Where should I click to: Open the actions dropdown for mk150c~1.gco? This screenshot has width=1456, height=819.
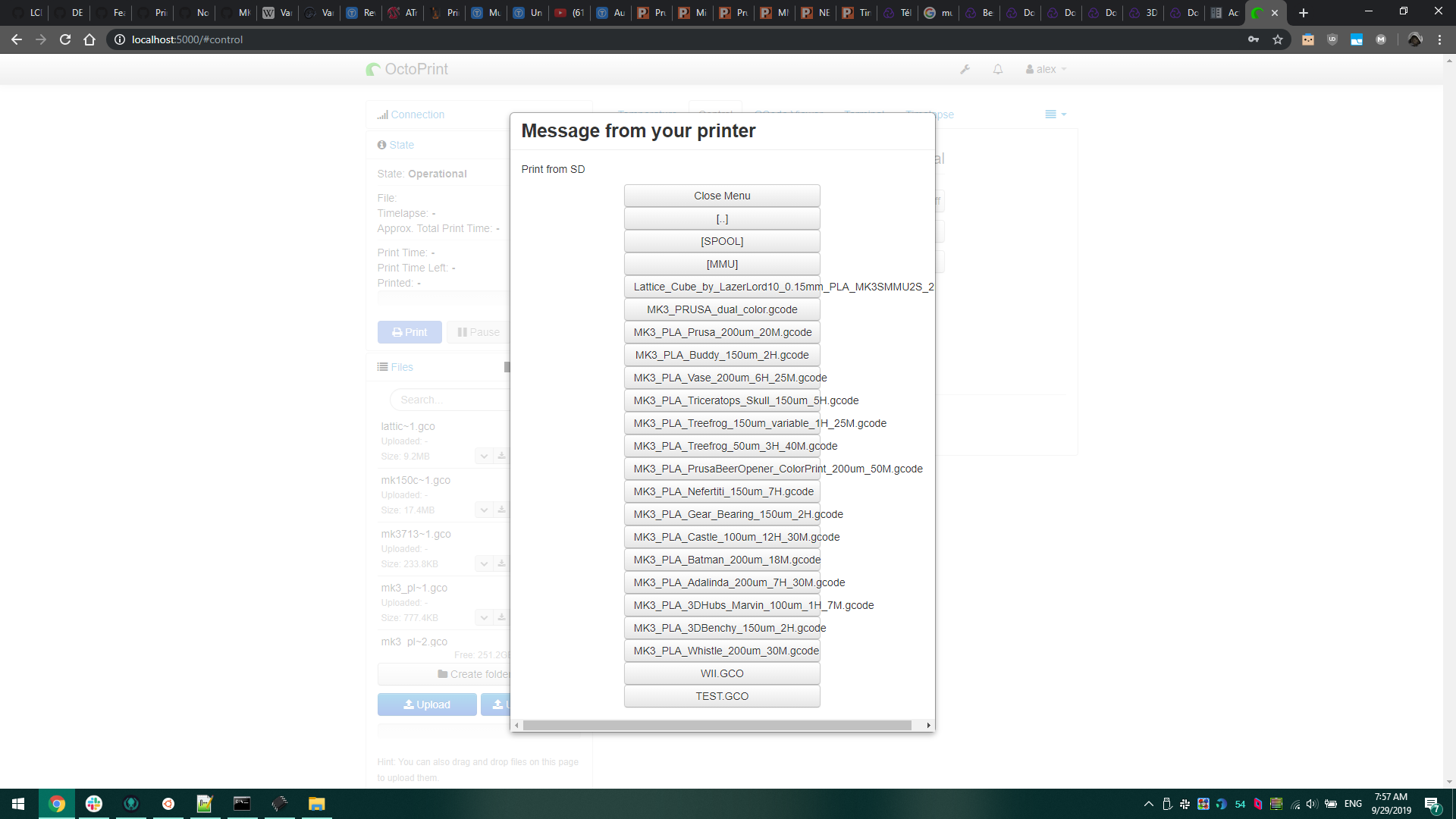483,510
